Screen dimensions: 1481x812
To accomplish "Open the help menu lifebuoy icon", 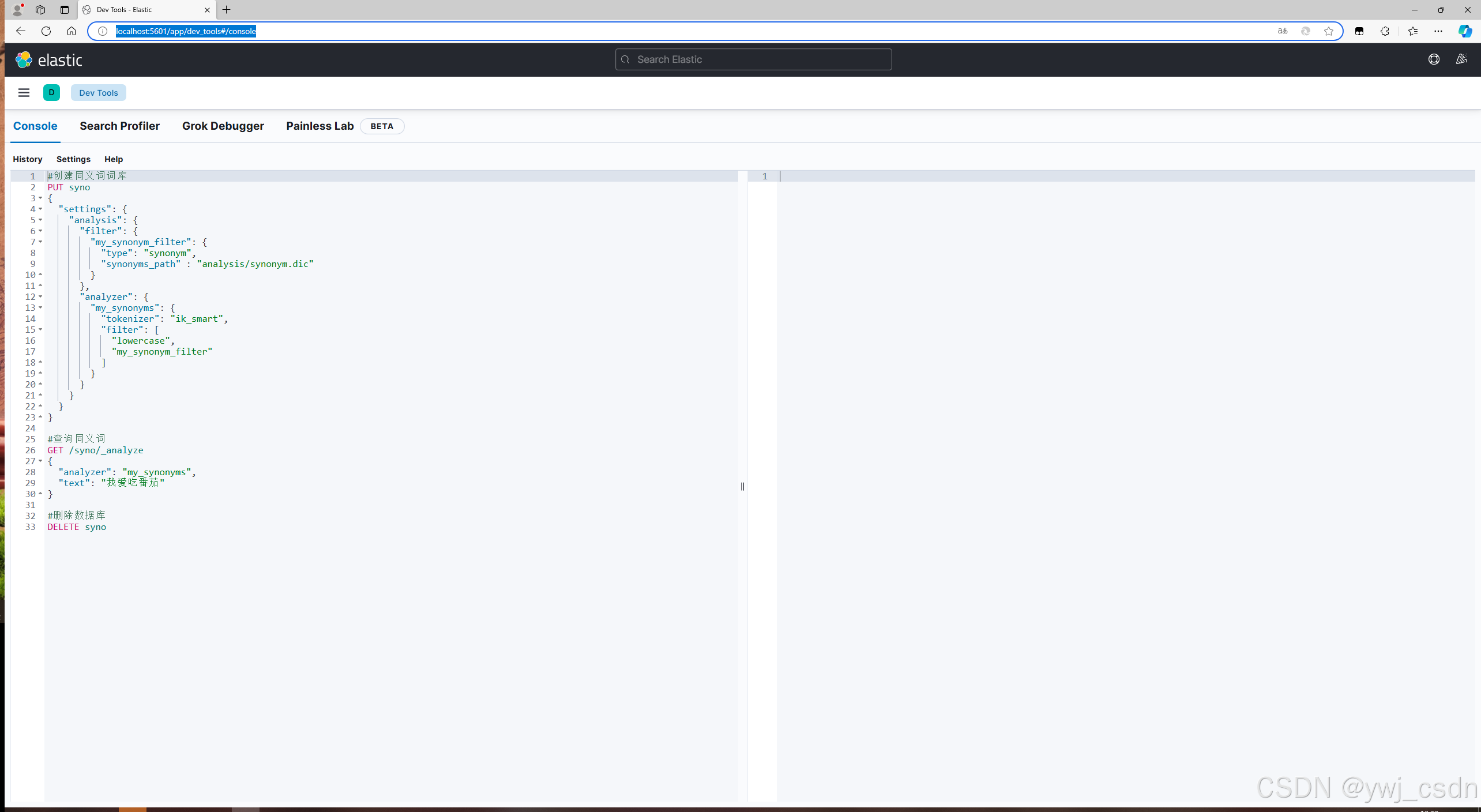I will [1434, 59].
